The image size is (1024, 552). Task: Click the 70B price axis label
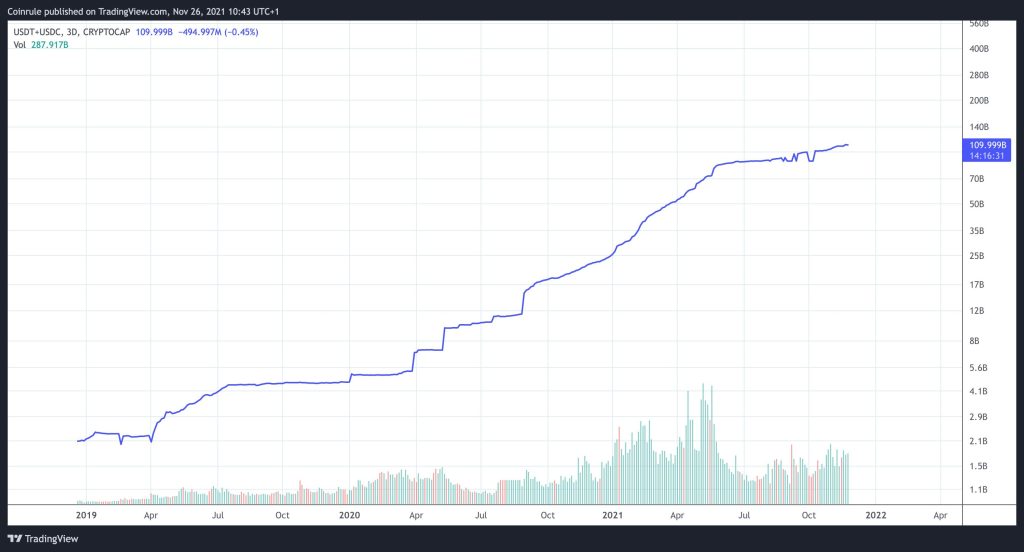(976, 178)
